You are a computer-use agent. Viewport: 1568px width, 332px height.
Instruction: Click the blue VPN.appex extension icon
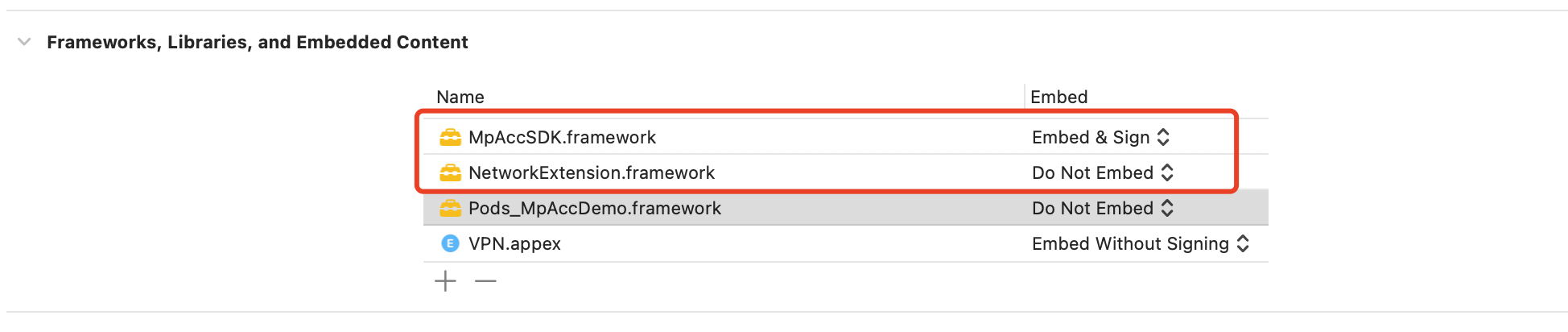point(450,243)
